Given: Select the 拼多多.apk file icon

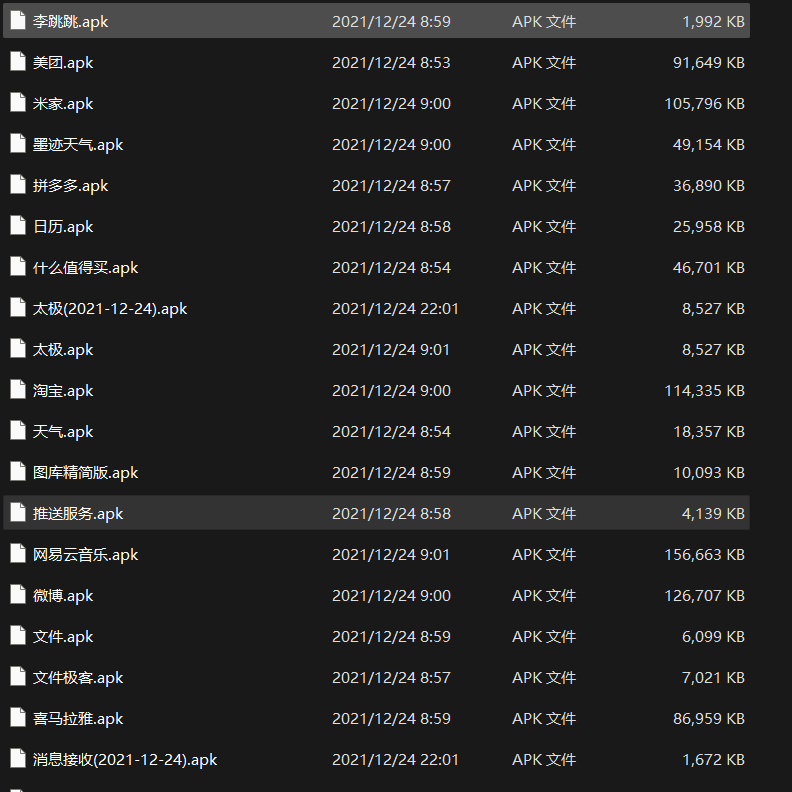Looking at the screenshot, I should point(17,185).
